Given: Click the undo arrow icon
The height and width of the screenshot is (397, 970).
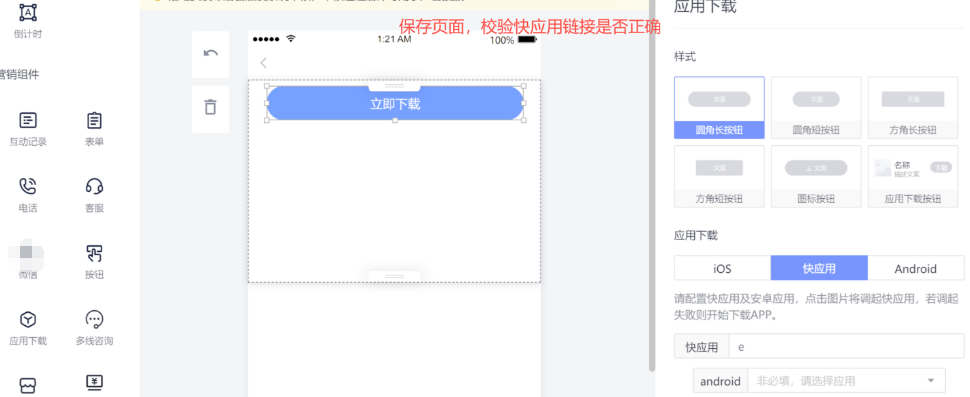Looking at the screenshot, I should tap(210, 54).
